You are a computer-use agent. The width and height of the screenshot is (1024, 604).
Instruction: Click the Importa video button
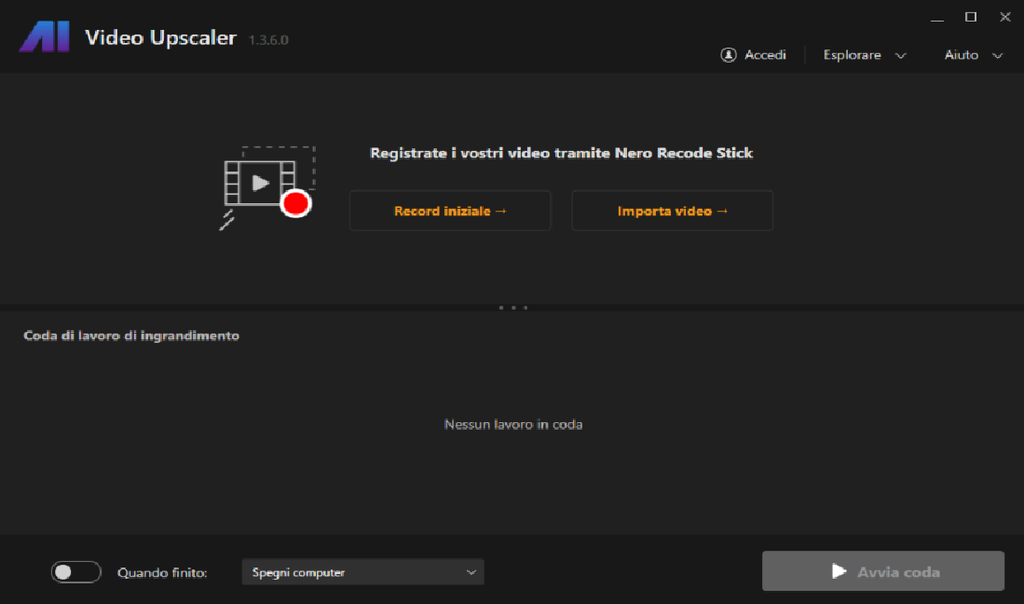672,210
